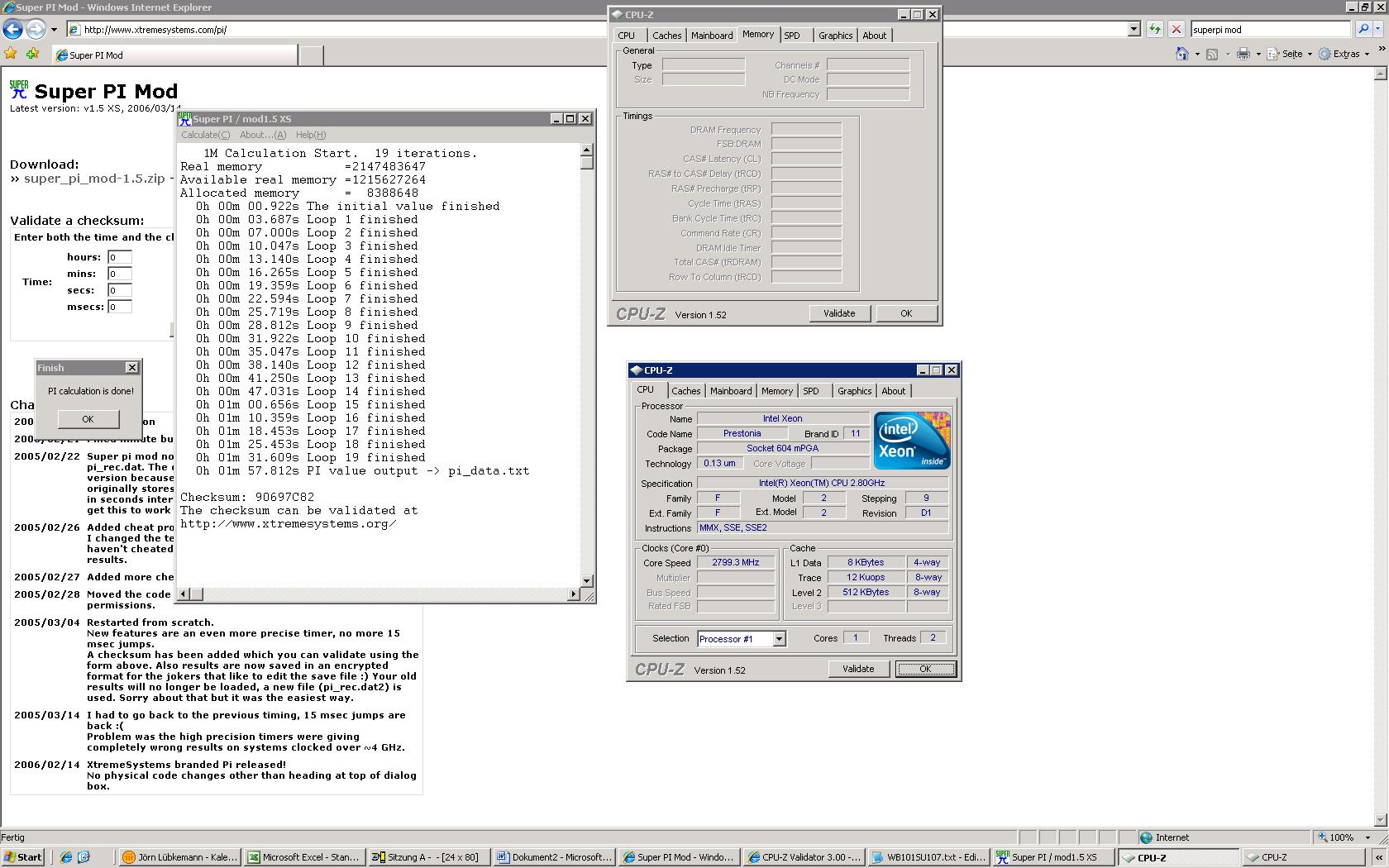This screenshot has width=1389, height=868.
Task: Open Mainboard tab in lower CPU-Z window
Action: 731,391
